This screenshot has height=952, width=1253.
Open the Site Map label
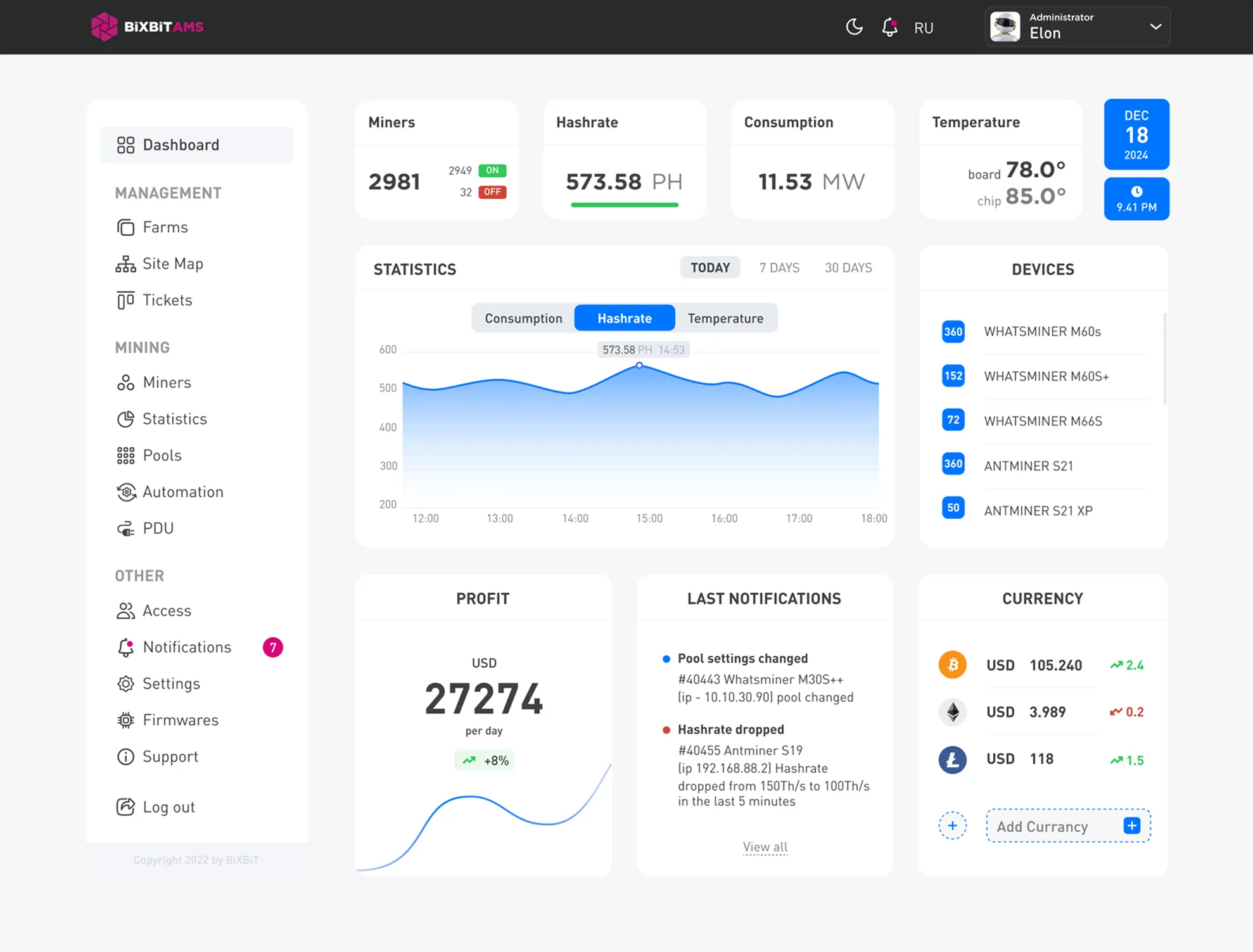(173, 263)
